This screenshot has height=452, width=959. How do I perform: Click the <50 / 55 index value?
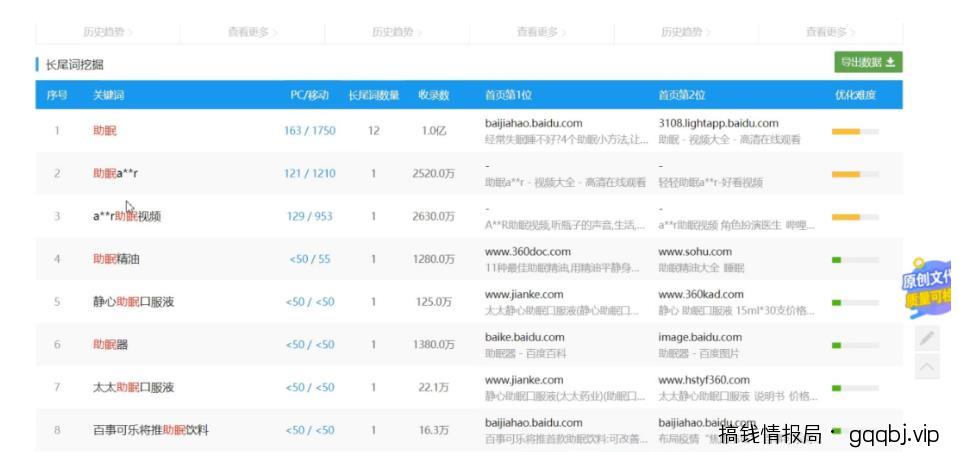(x=309, y=259)
